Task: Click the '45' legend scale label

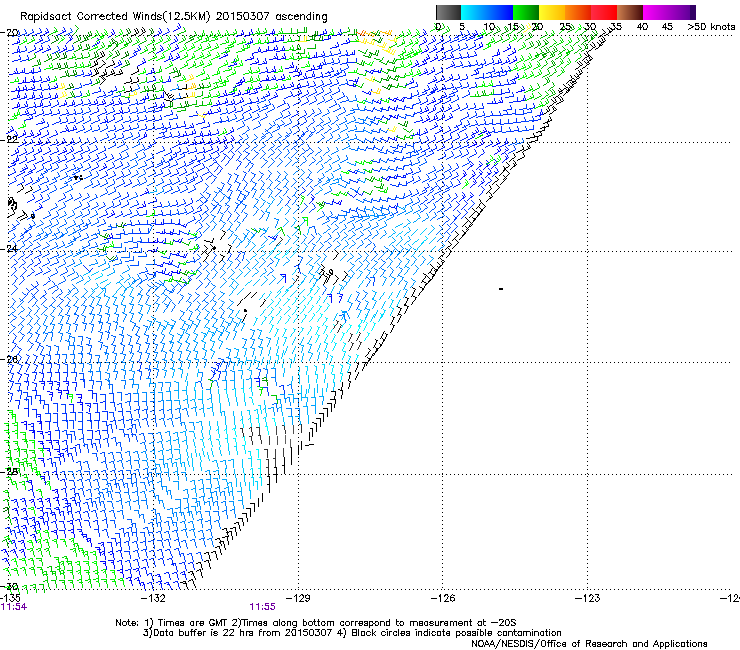Action: pos(667,27)
